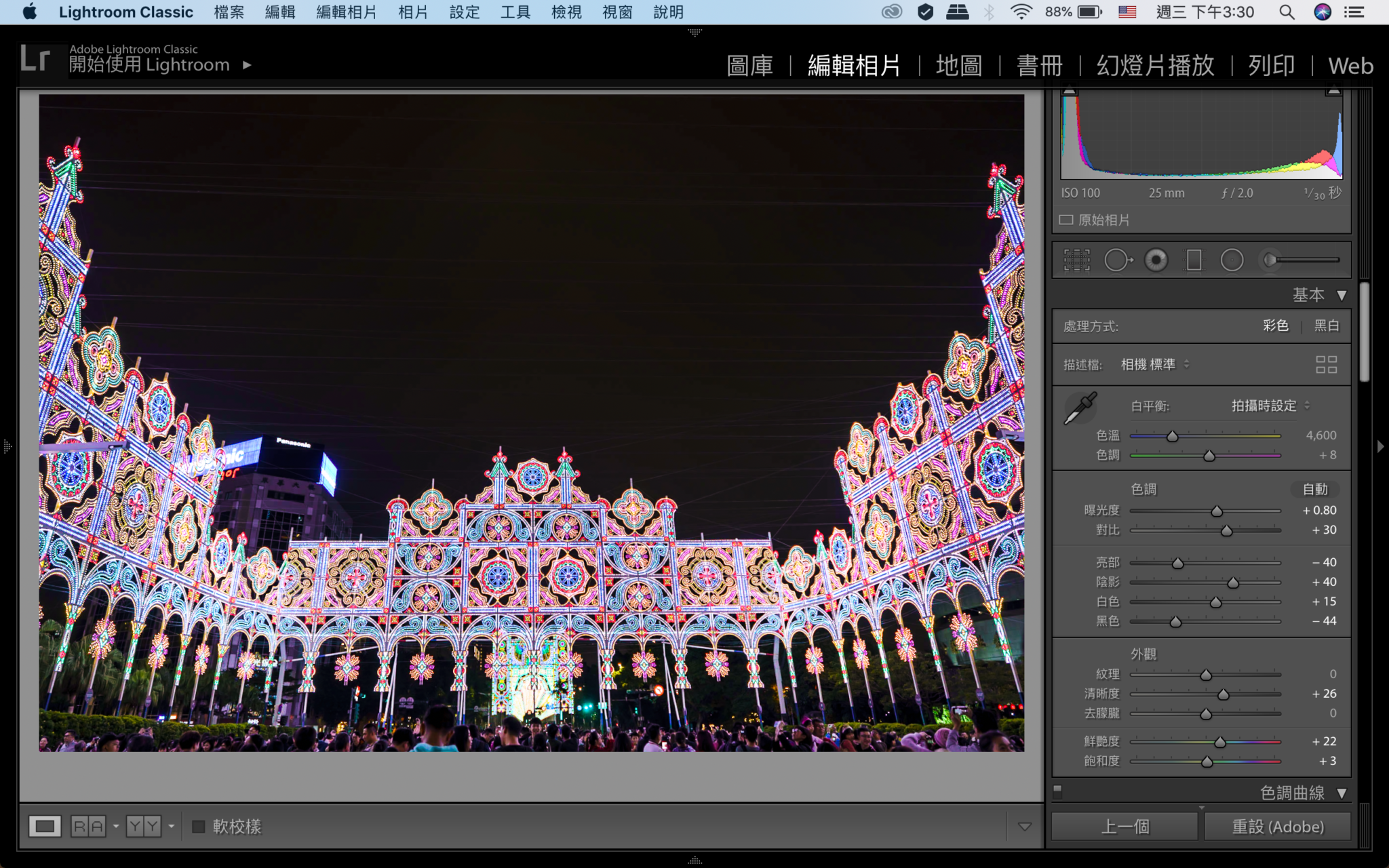
Task: Pick the White Balance eyedropper
Action: coord(1080,408)
